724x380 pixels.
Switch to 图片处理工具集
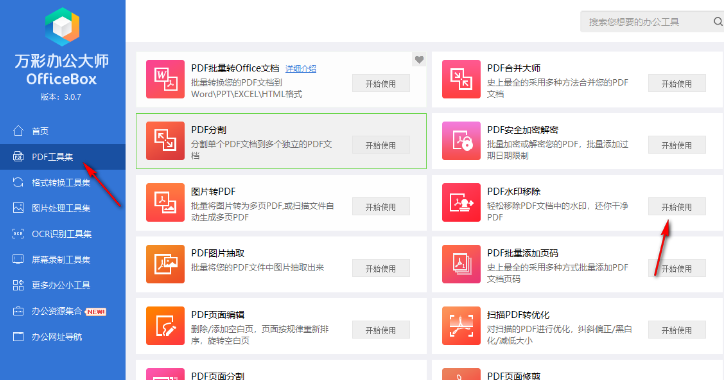click(62, 208)
